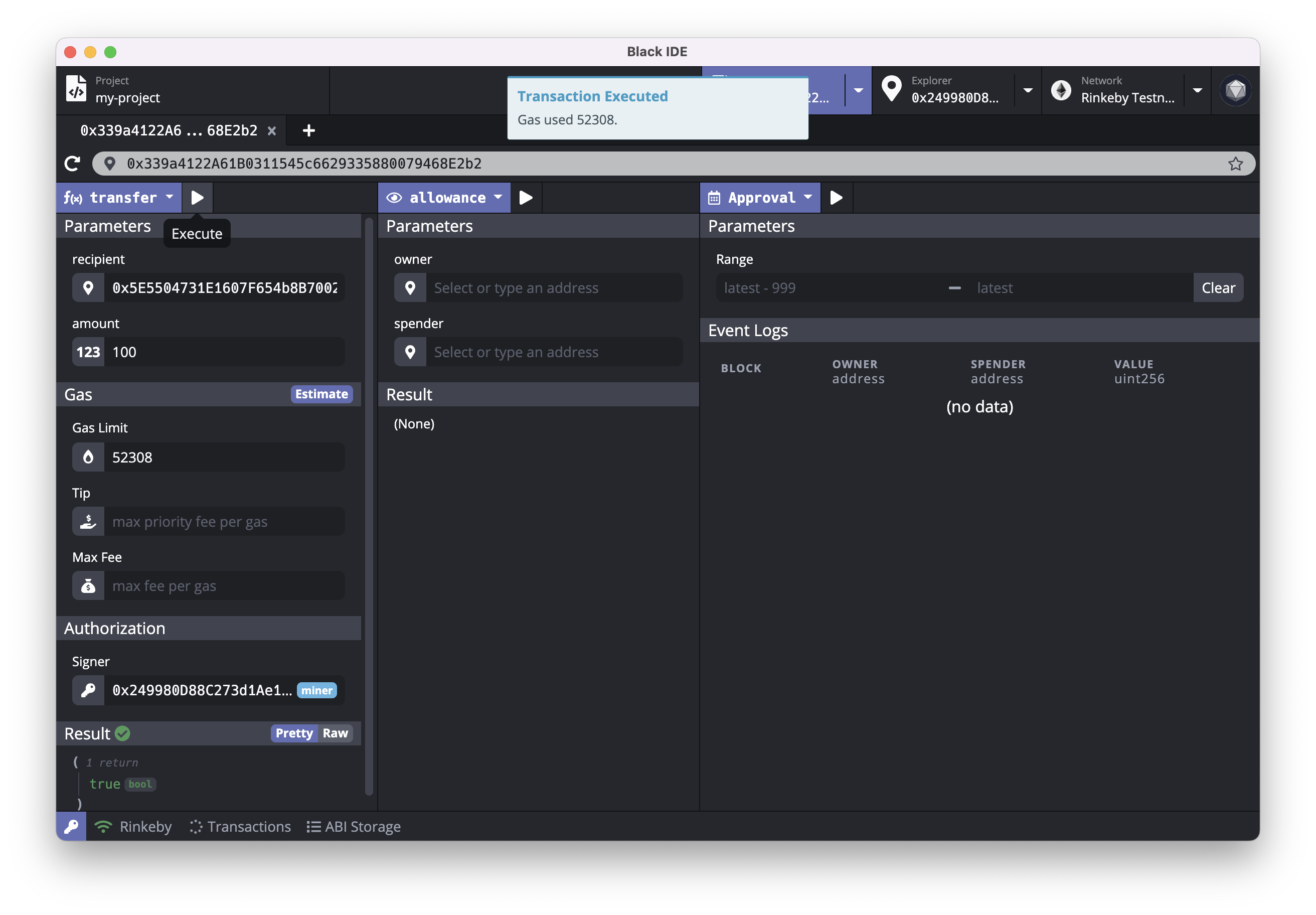This screenshot has width=1316, height=915.
Task: Run the allowance query play button
Action: coord(526,198)
